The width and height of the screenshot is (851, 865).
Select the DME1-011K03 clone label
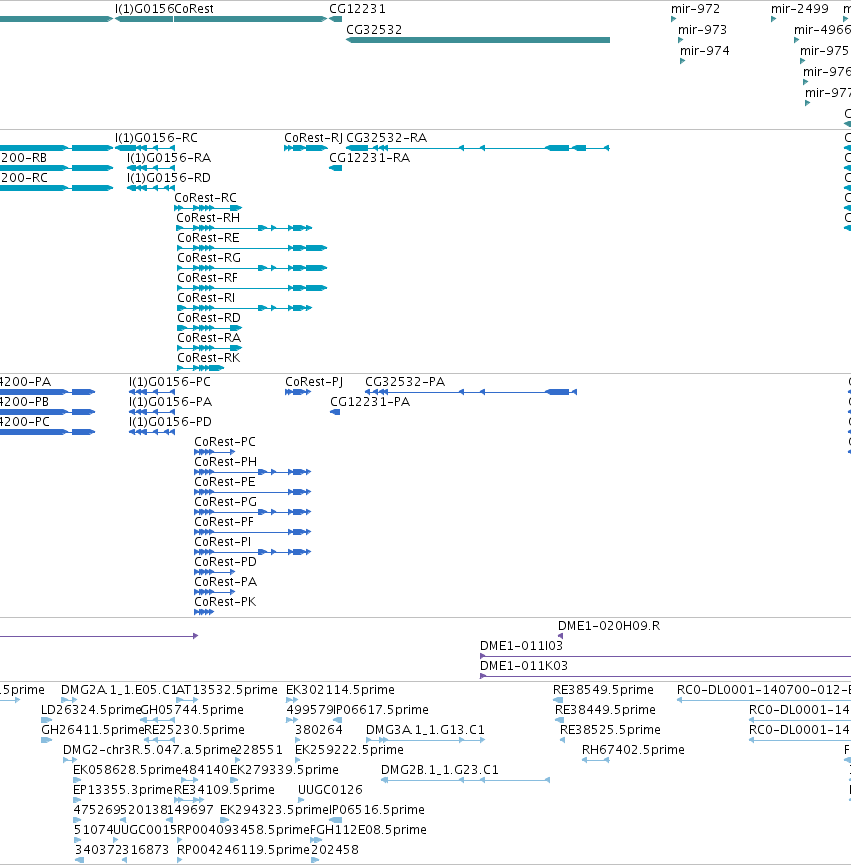pos(524,665)
